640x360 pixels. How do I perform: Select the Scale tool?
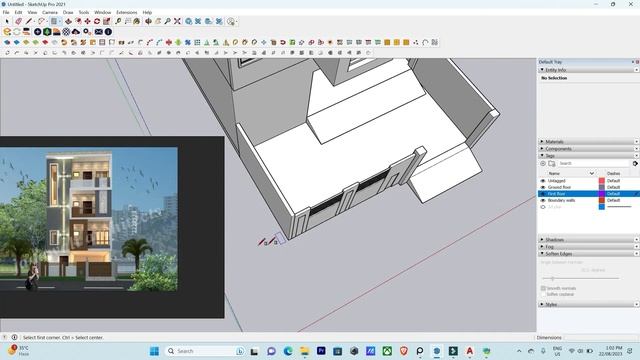(x=107, y=21)
